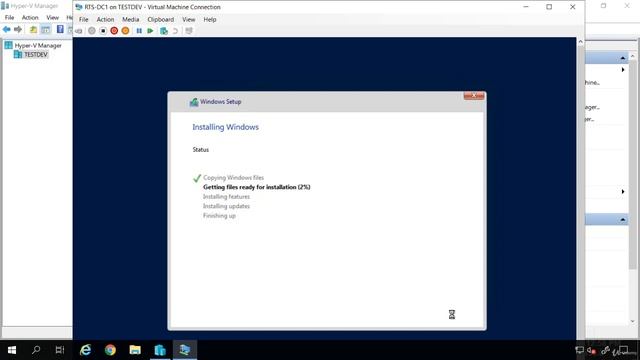640x360 pixels.
Task: Minimize the Virtual Machine Connection window
Action: (x=526, y=7)
